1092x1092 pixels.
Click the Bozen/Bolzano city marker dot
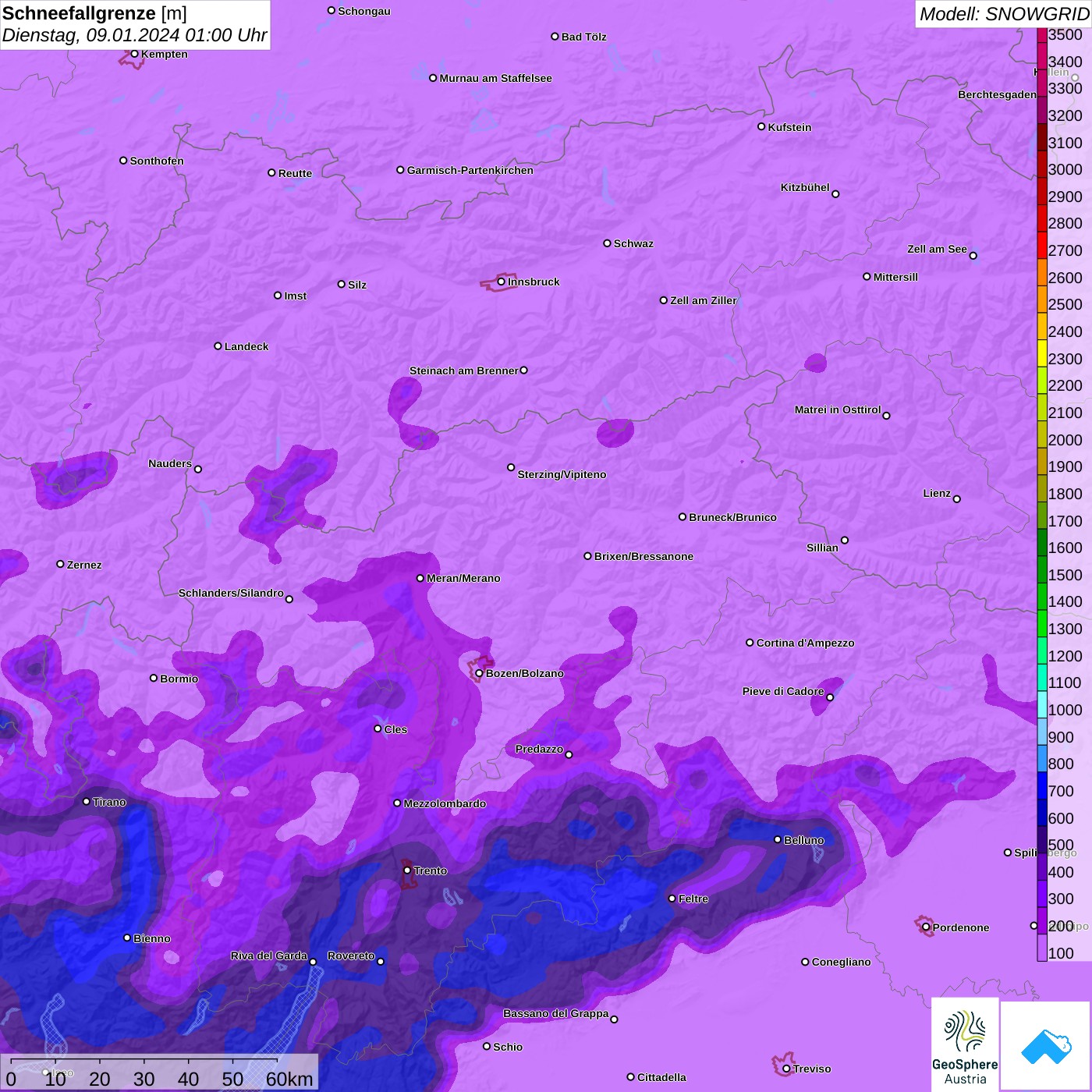(479, 673)
